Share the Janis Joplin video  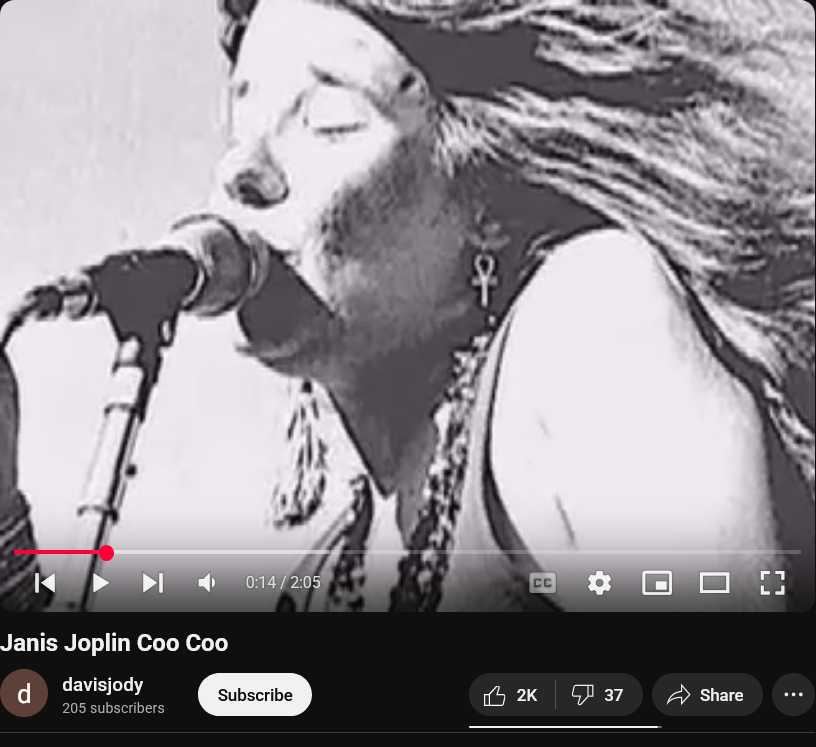click(x=707, y=695)
